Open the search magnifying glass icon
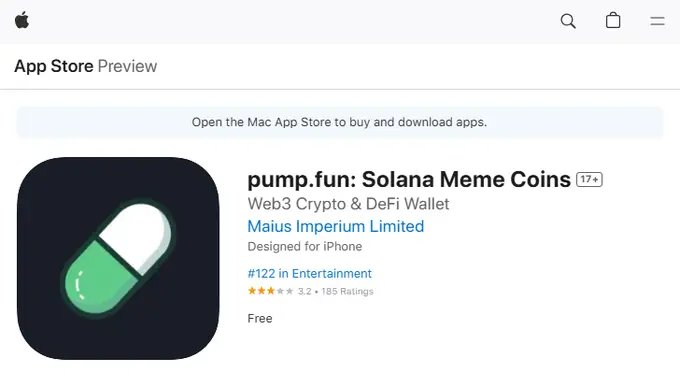 568,21
